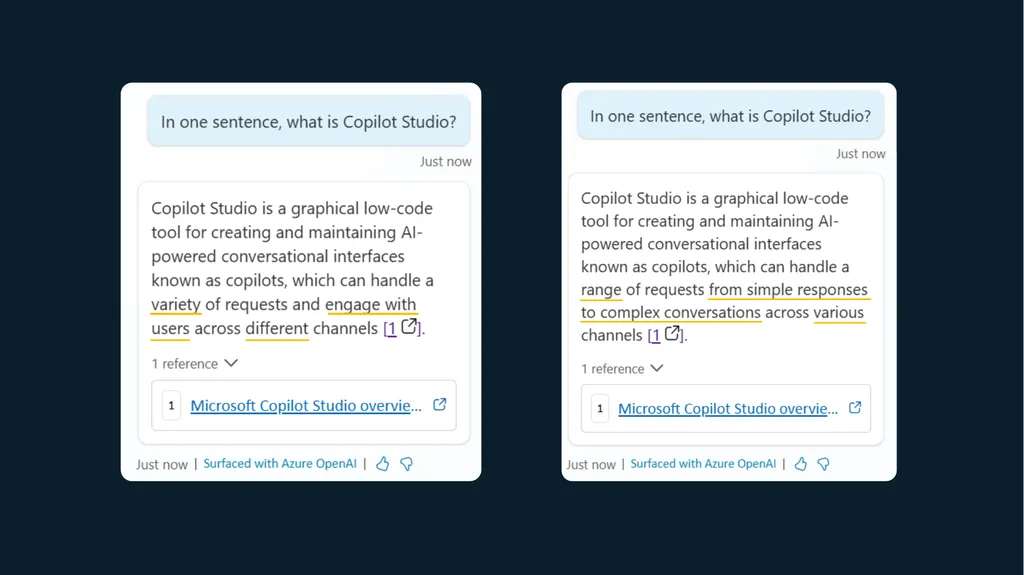Image resolution: width=1024 pixels, height=575 pixels.
Task: Click 'Just now' footer text in right card
Action: [x=591, y=465]
